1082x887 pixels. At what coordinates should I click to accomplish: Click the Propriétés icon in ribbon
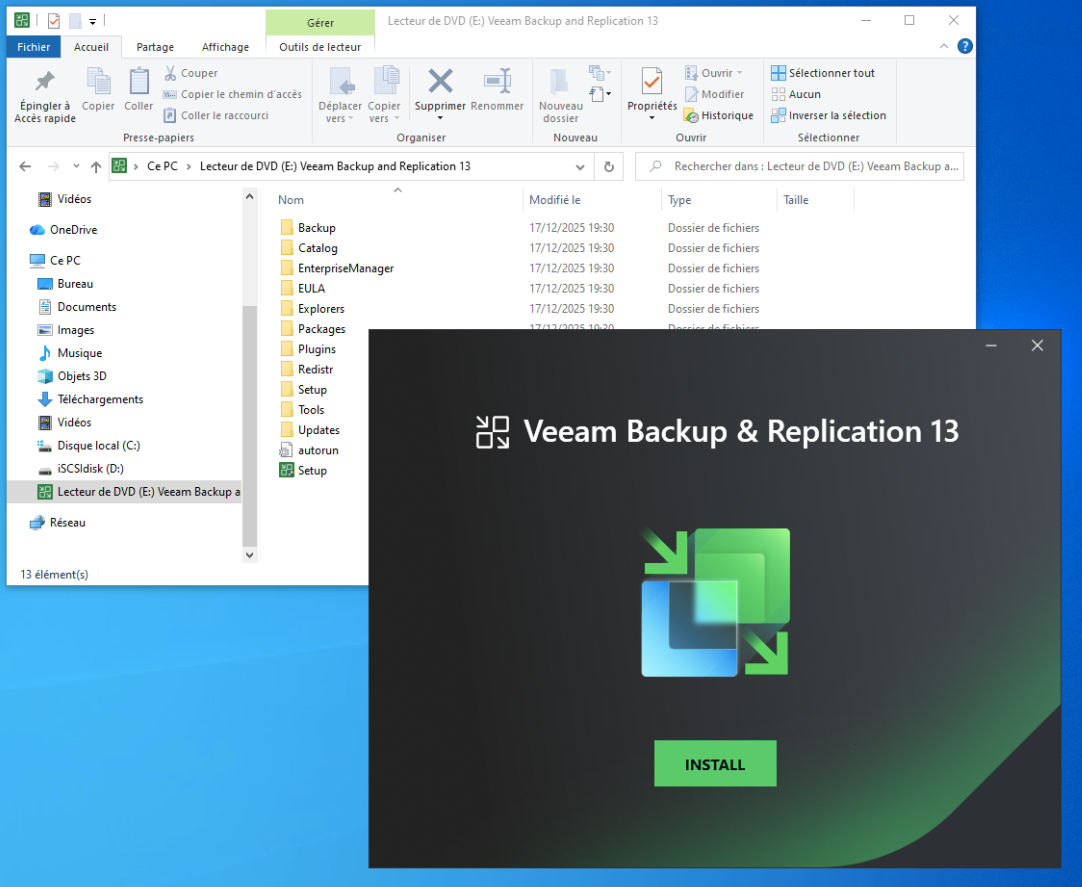[651, 82]
